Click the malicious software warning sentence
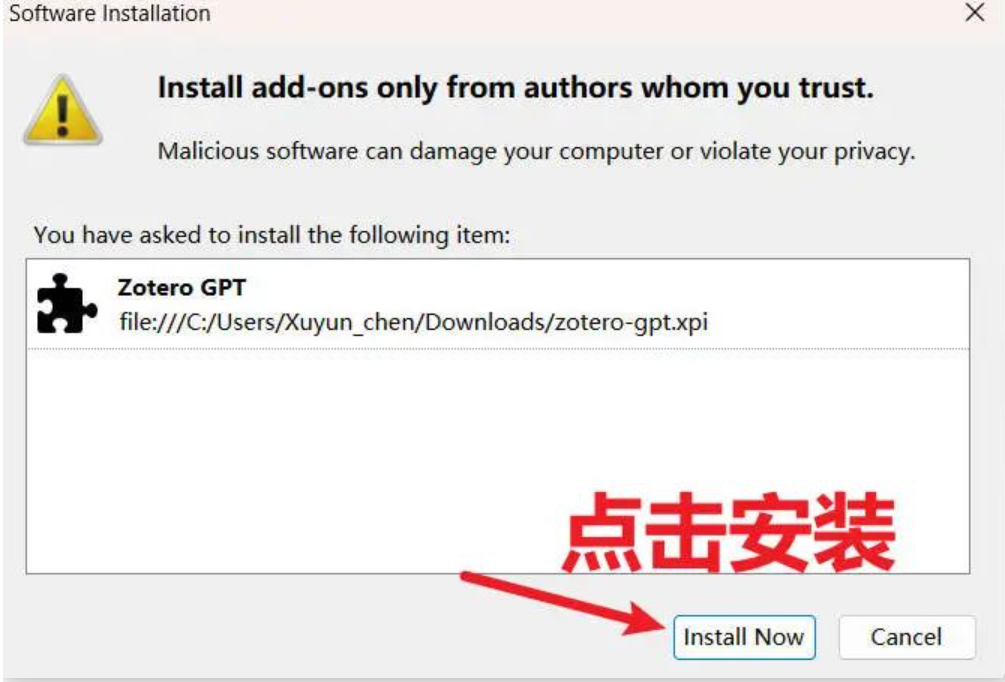This screenshot has width=1005, height=682. pyautogui.click(x=536, y=152)
